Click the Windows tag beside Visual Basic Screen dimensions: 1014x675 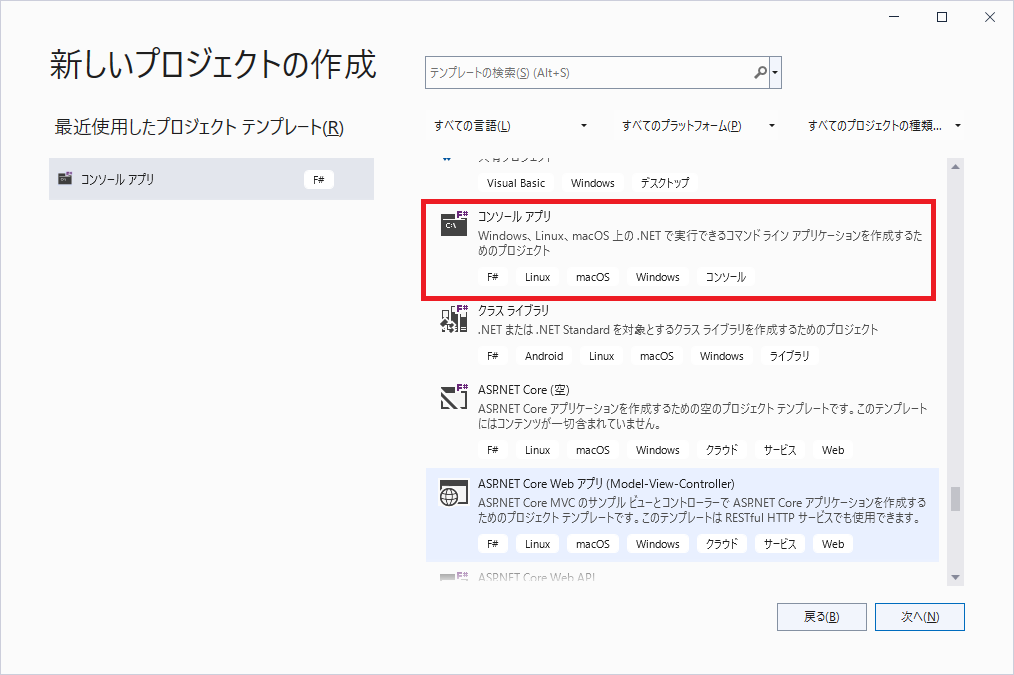point(592,183)
